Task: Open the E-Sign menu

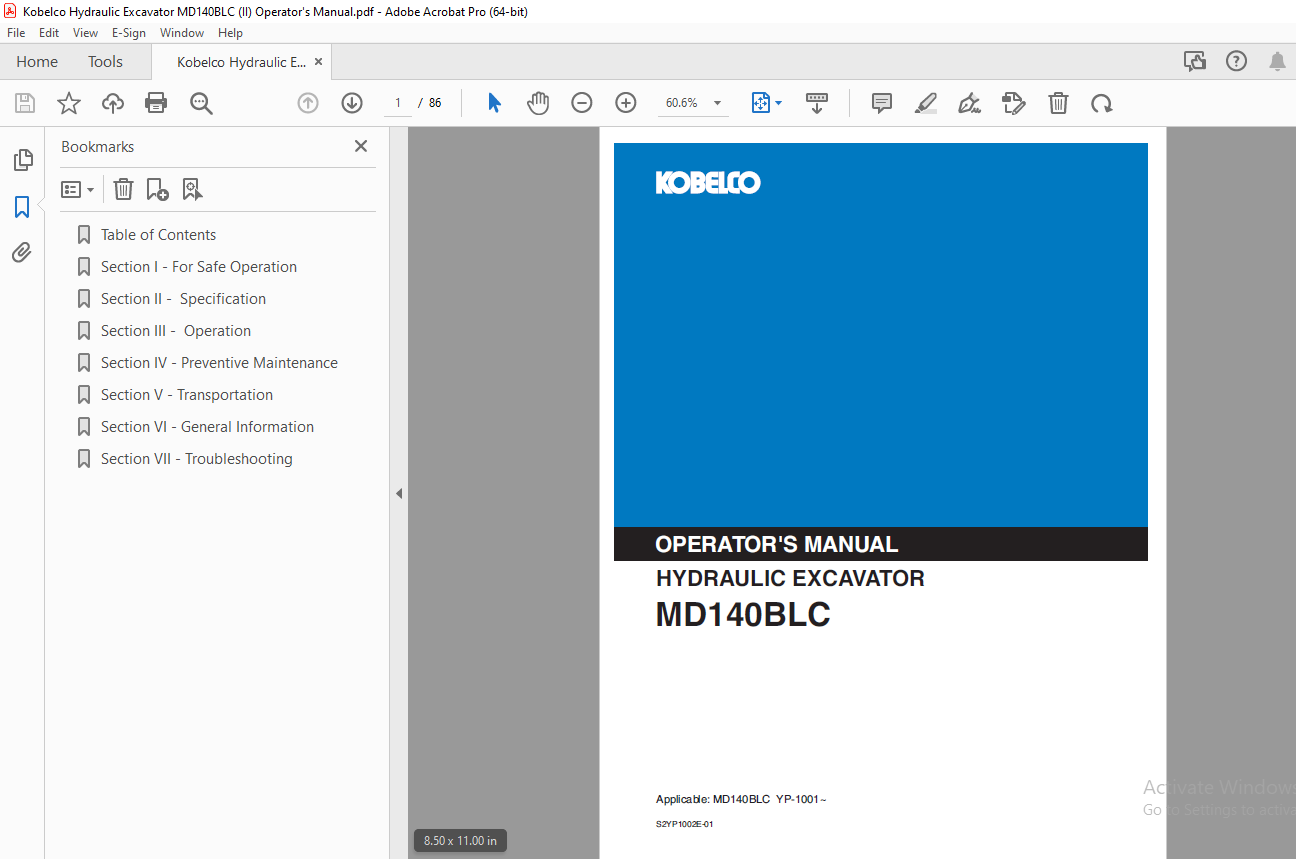Action: pos(129,33)
